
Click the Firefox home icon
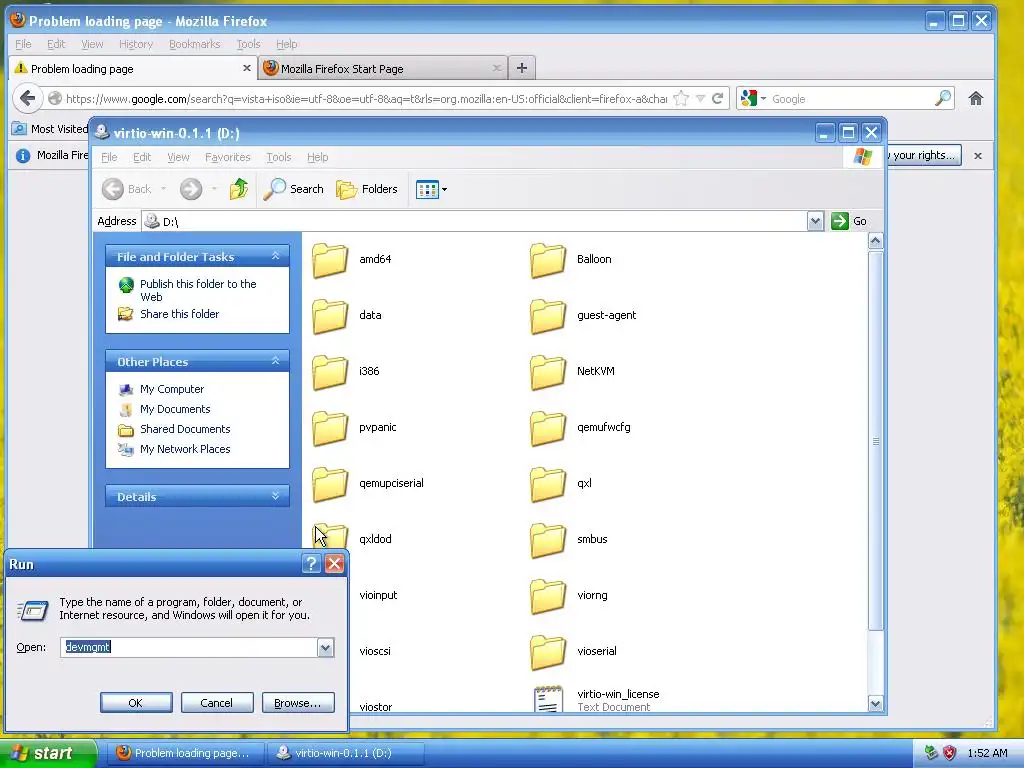pos(976,99)
